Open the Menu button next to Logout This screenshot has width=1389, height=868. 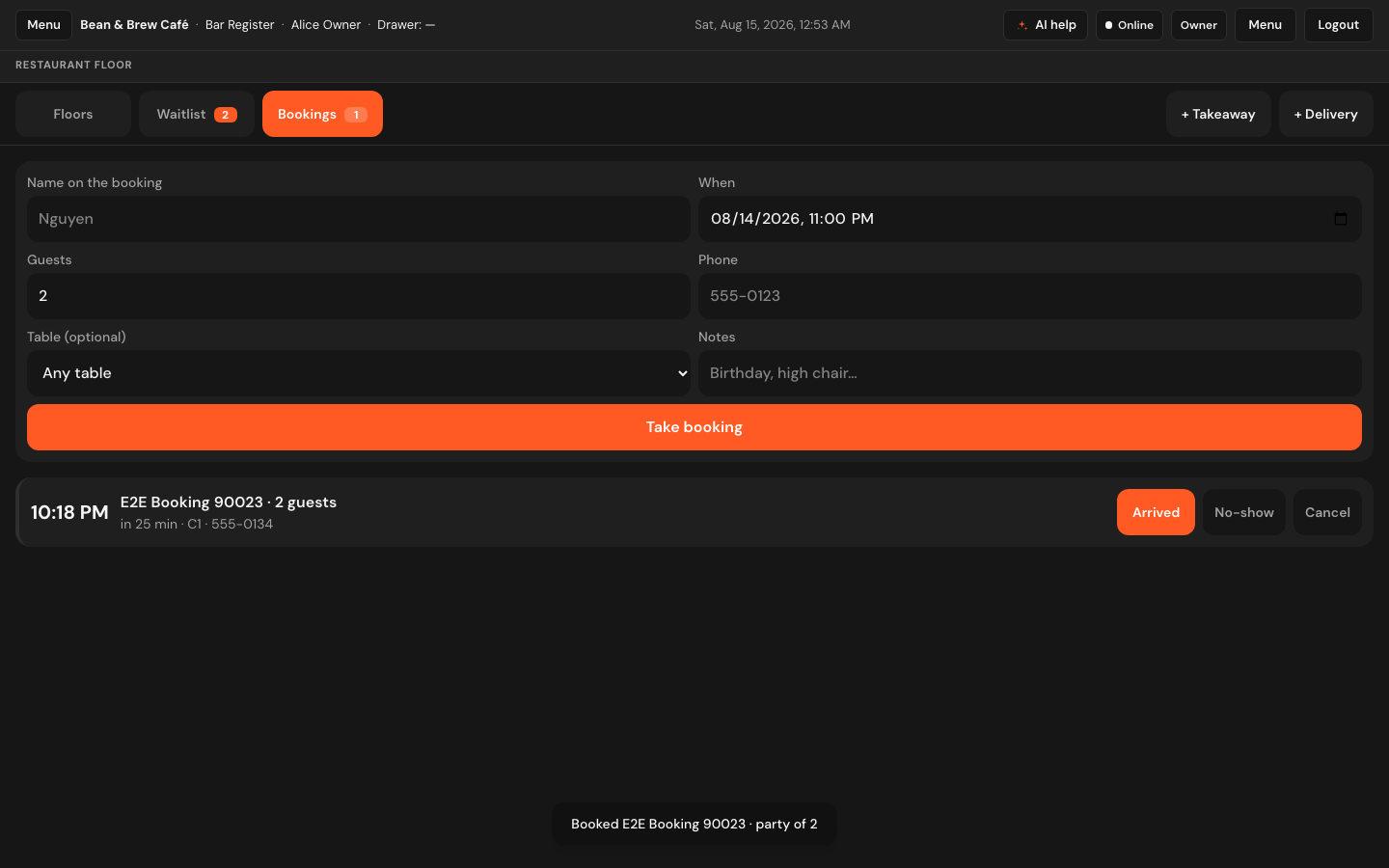(1266, 25)
